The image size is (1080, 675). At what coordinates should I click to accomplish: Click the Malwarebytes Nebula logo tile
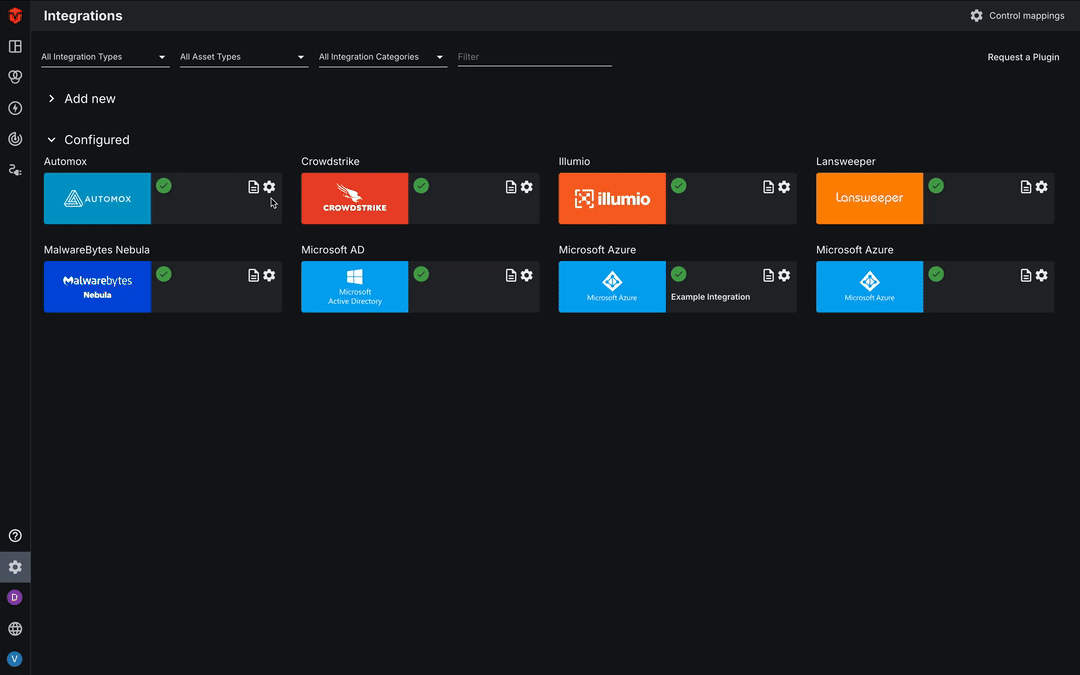[x=97, y=287]
